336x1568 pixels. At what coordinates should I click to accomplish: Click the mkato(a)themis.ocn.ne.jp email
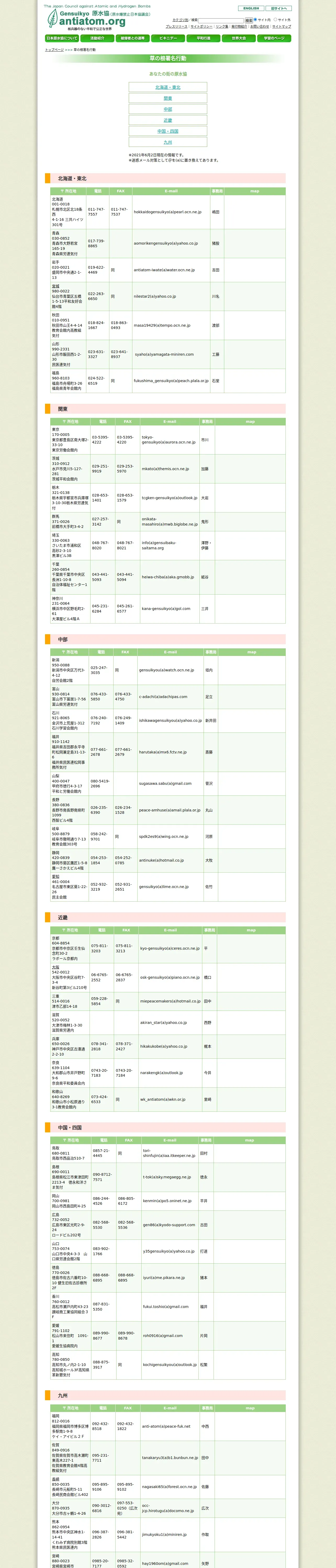[165, 469]
